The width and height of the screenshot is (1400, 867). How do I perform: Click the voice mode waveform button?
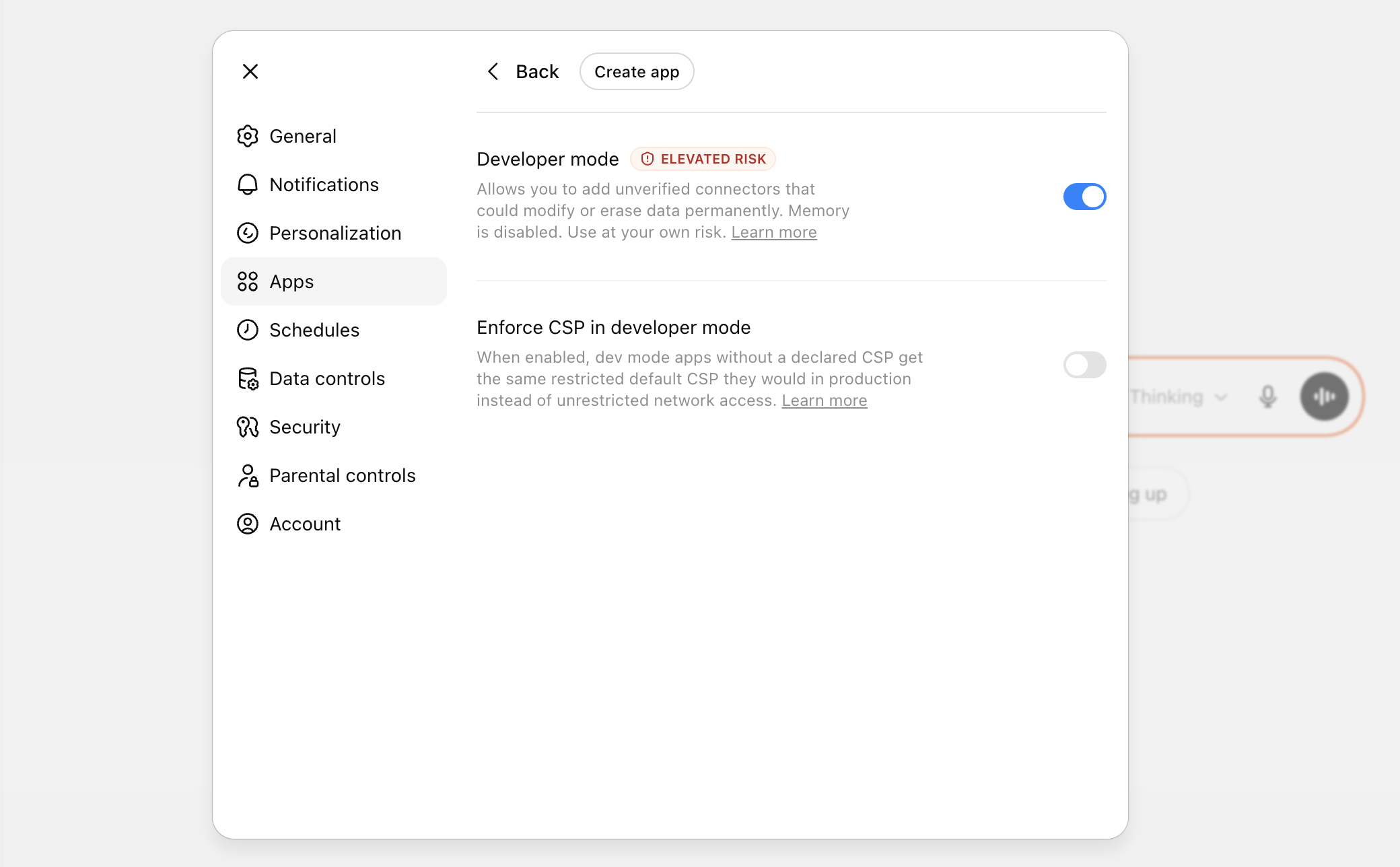click(x=1324, y=396)
